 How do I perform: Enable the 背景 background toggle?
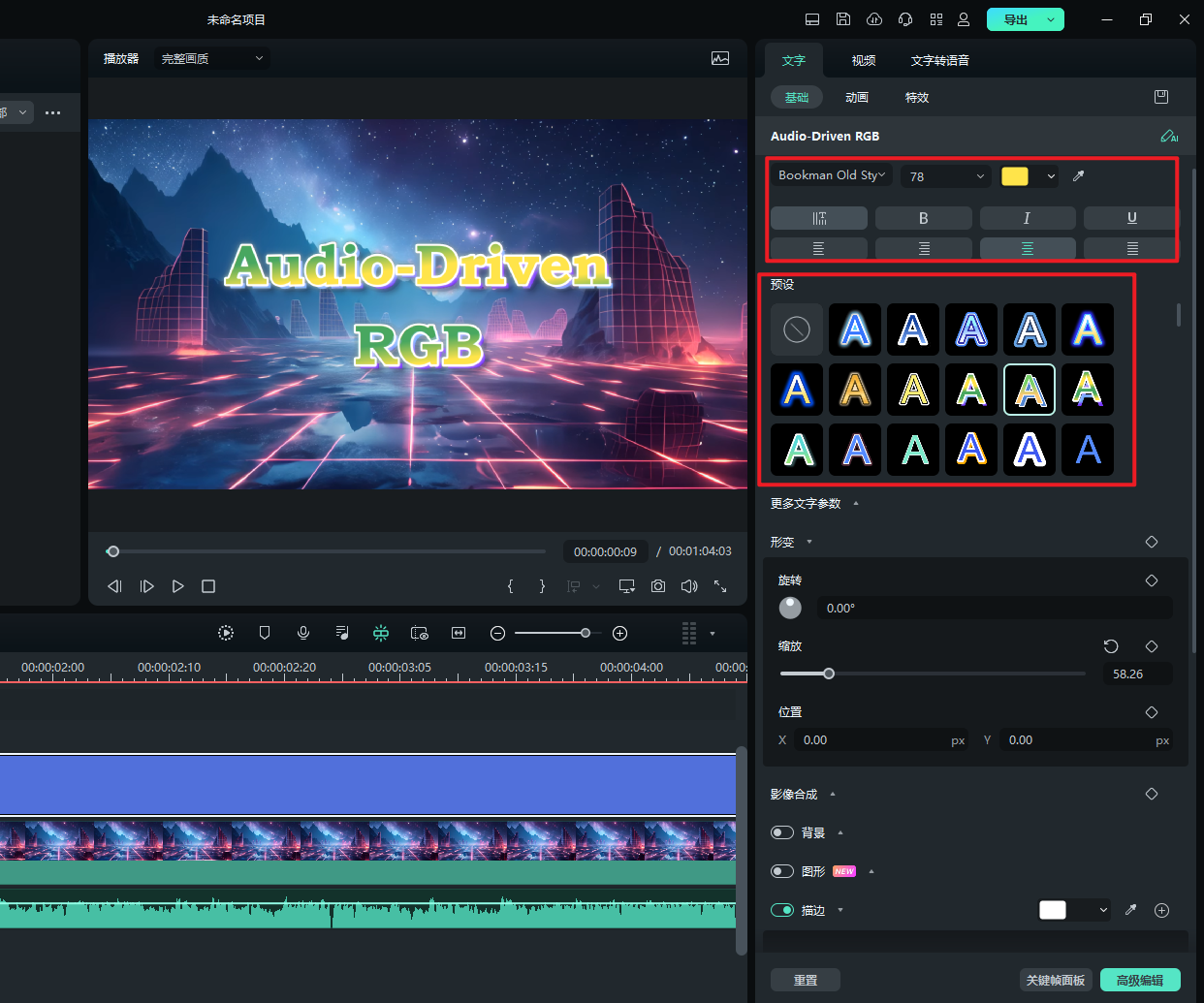782,832
